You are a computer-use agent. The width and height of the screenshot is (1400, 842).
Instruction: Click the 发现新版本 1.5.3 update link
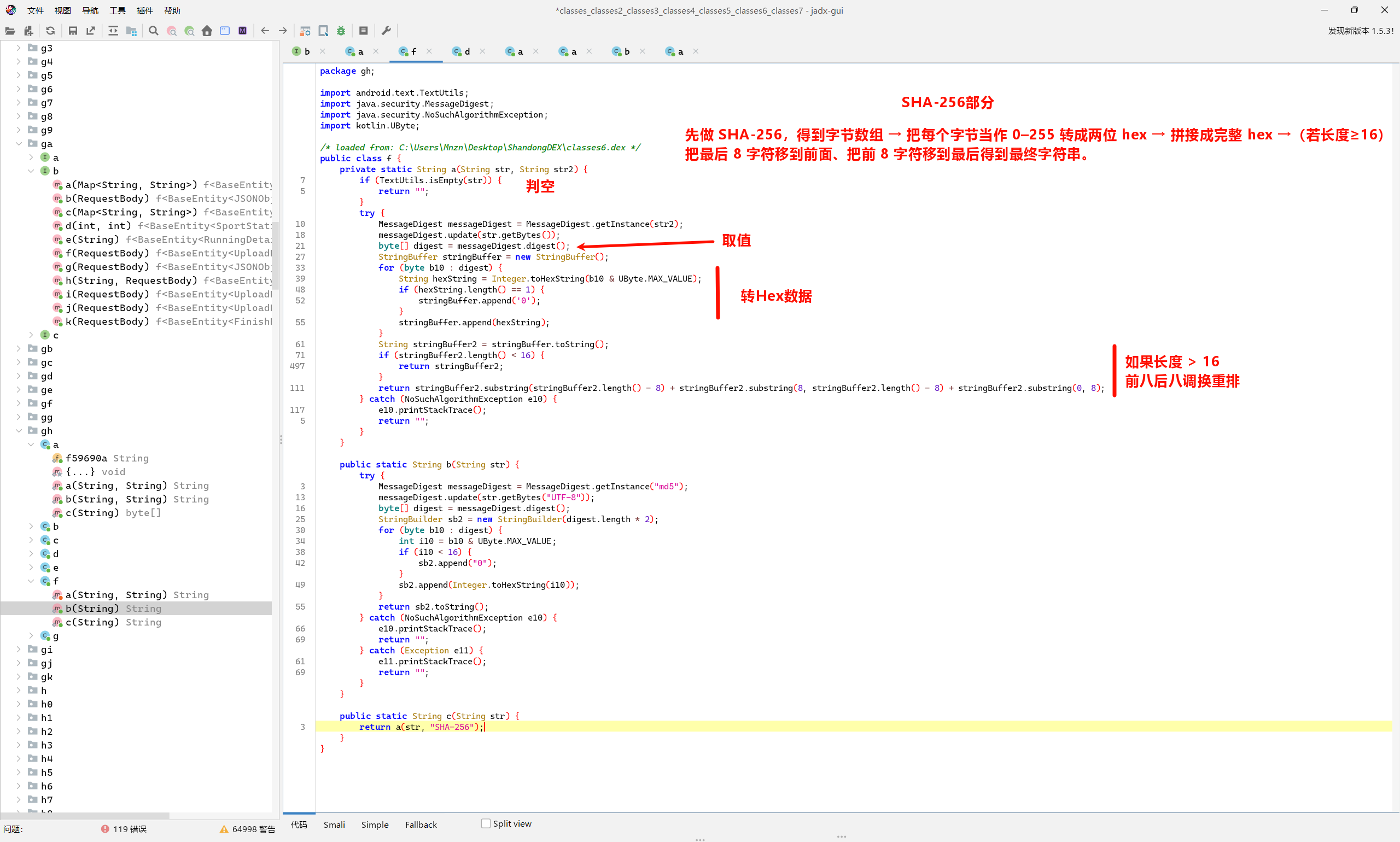click(x=1360, y=31)
